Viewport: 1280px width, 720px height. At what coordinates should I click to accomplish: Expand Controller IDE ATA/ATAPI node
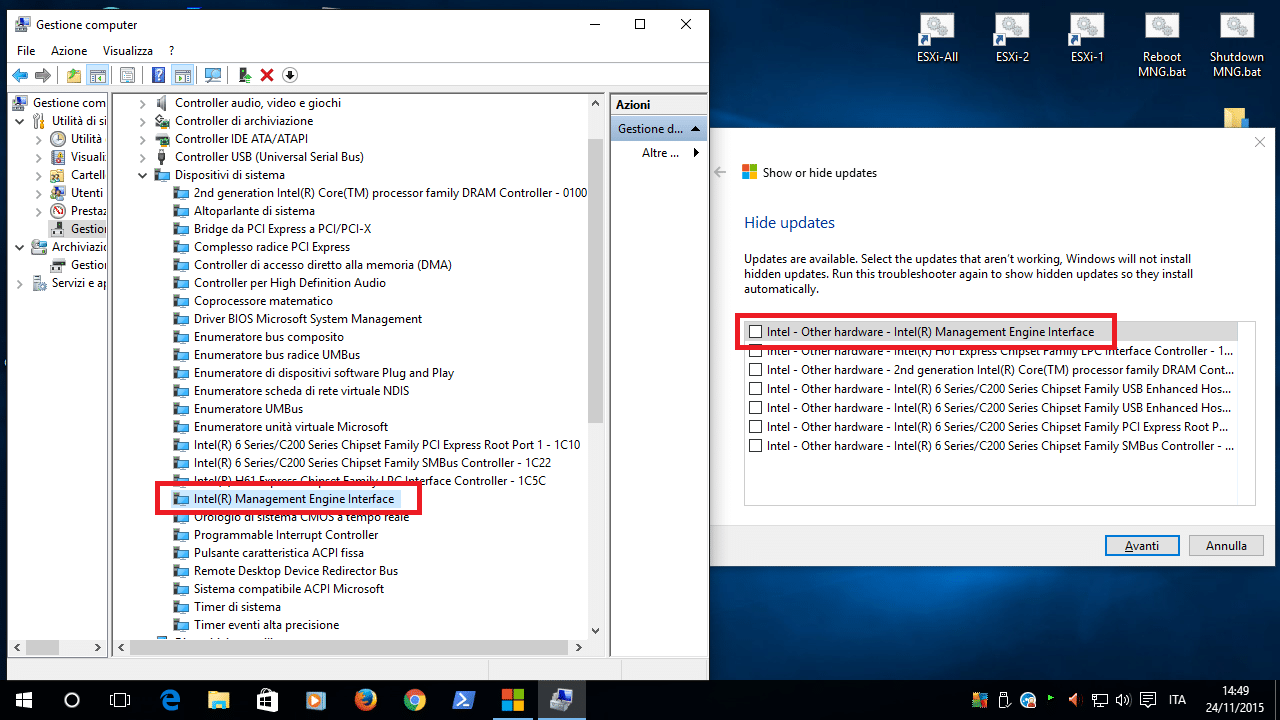point(142,139)
